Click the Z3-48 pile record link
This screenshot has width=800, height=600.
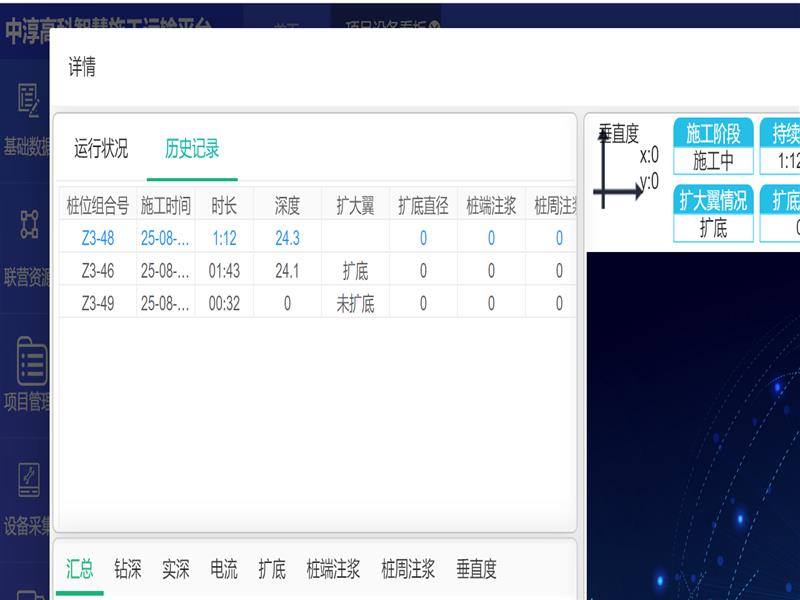pyautogui.click(x=98, y=238)
